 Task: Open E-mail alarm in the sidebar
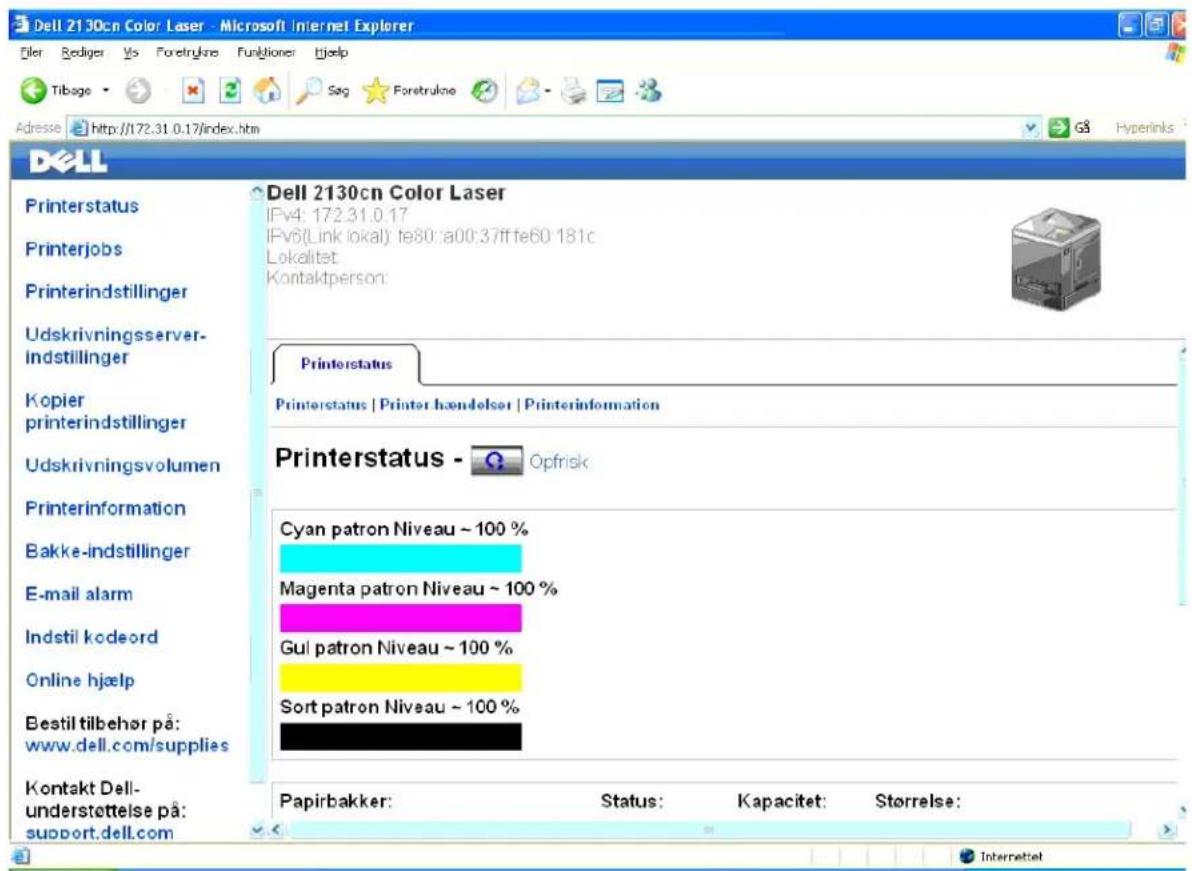pos(79,594)
